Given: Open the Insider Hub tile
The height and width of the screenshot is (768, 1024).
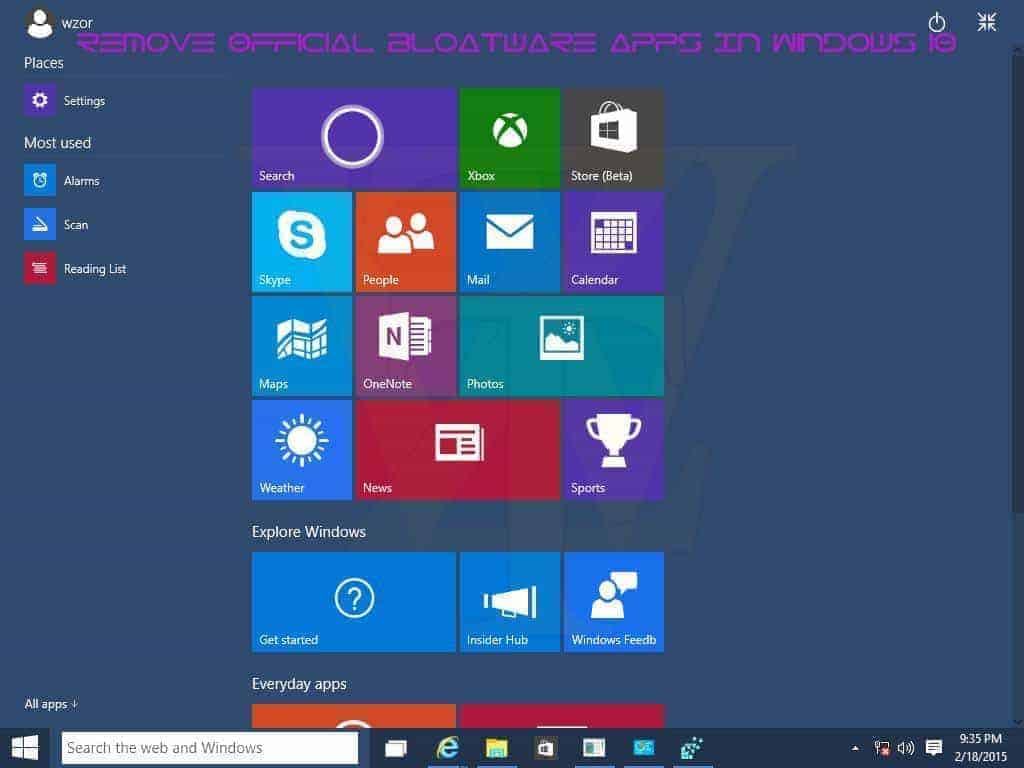Looking at the screenshot, I should pyautogui.click(x=510, y=602).
